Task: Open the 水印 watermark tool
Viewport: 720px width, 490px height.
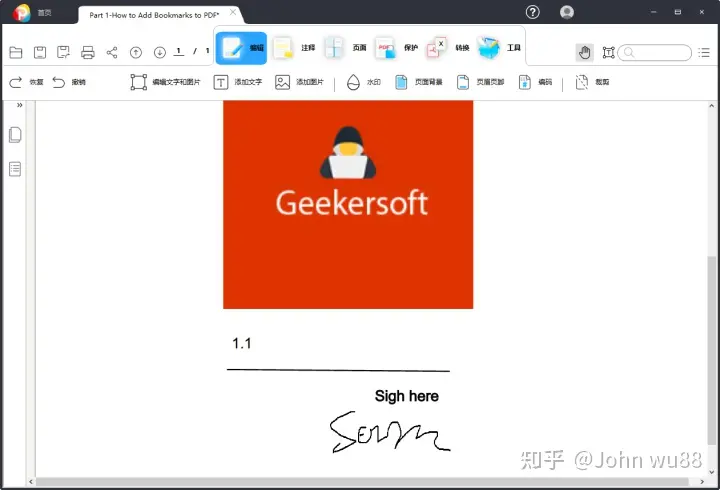Action: (364, 82)
